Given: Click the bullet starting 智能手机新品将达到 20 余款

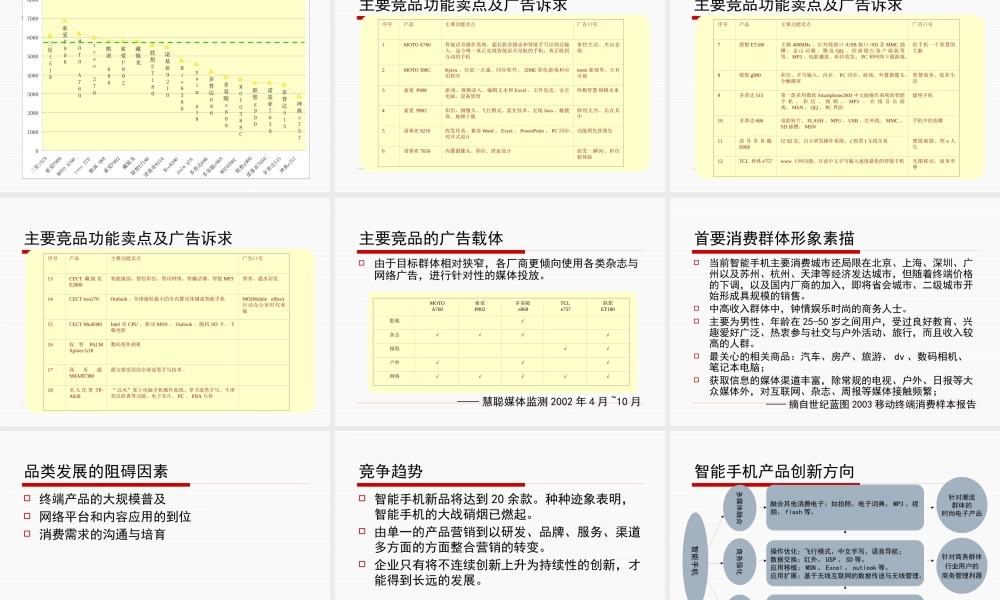Looking at the screenshot, I should point(501,506).
